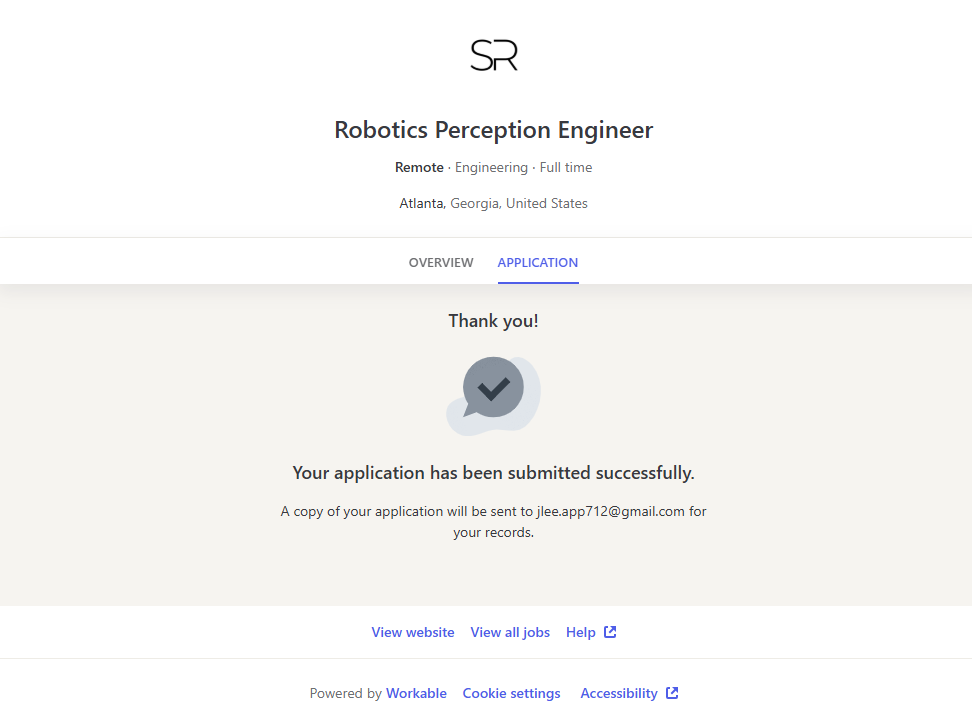Click the Engineering department text
Screen dimensions: 972x727
[491, 167]
